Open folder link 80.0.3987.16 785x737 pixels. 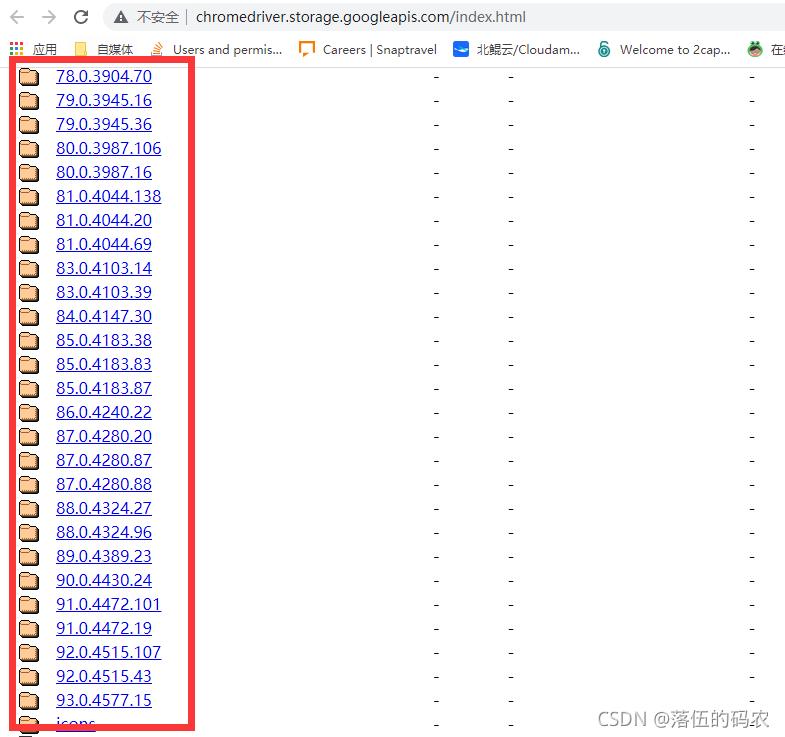(x=104, y=172)
